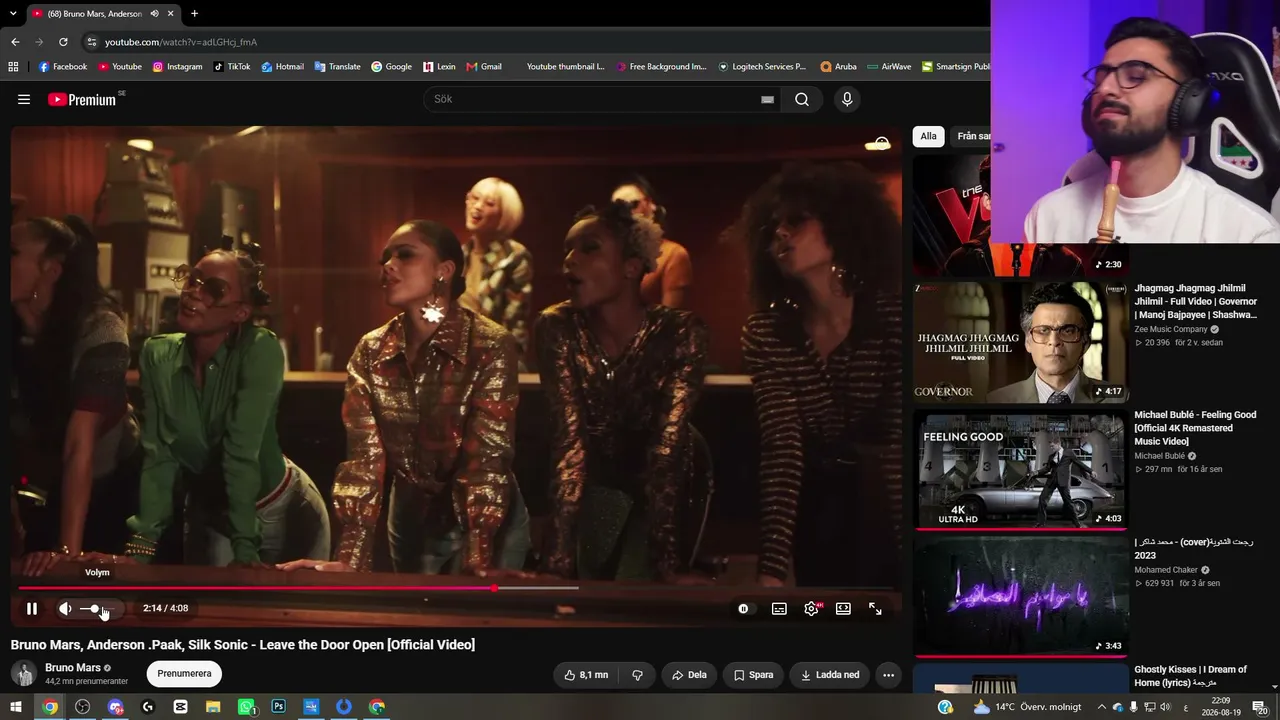Open WhatsApp from the taskbar

246,707
